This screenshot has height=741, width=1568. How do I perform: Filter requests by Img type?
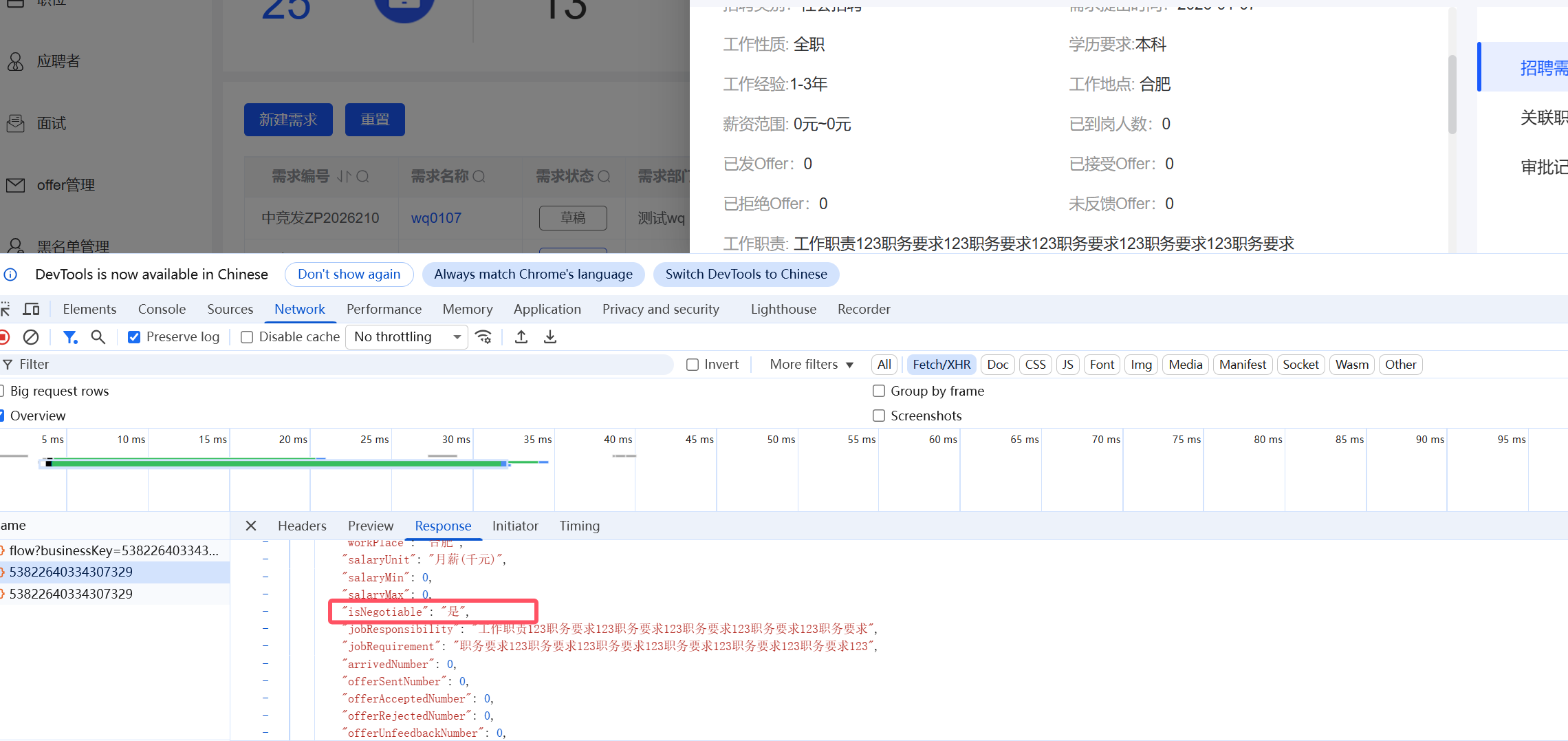(x=1142, y=365)
